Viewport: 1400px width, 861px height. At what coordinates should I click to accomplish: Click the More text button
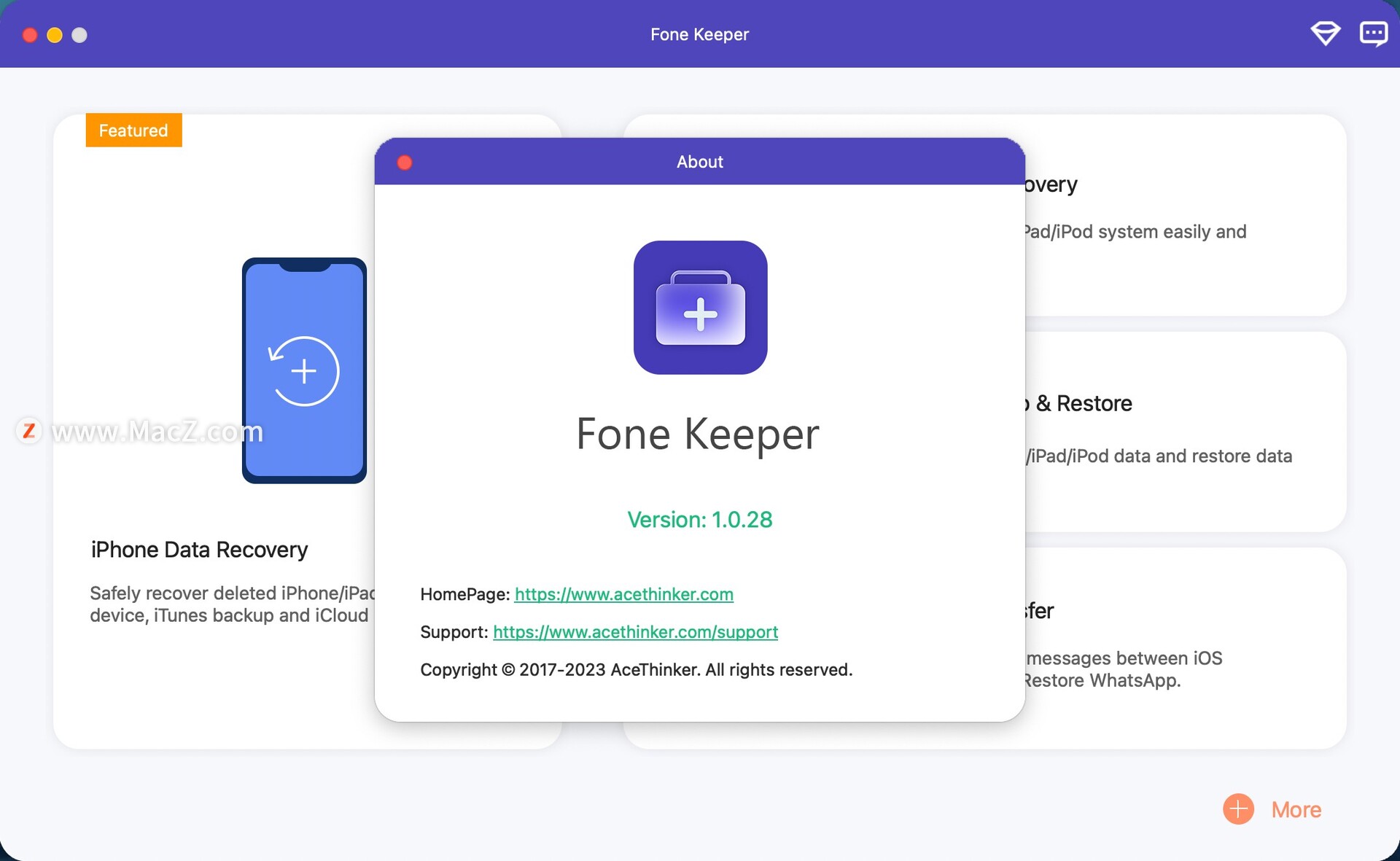(x=1296, y=809)
